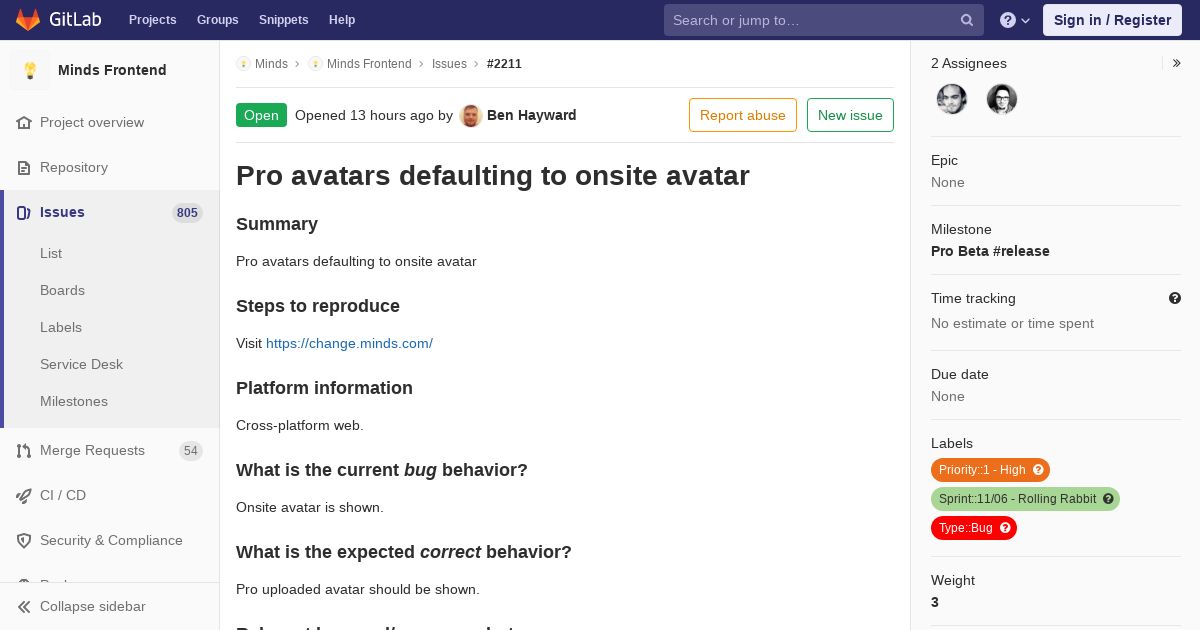Click the GitLab fox logo

pyautogui.click(x=28, y=20)
